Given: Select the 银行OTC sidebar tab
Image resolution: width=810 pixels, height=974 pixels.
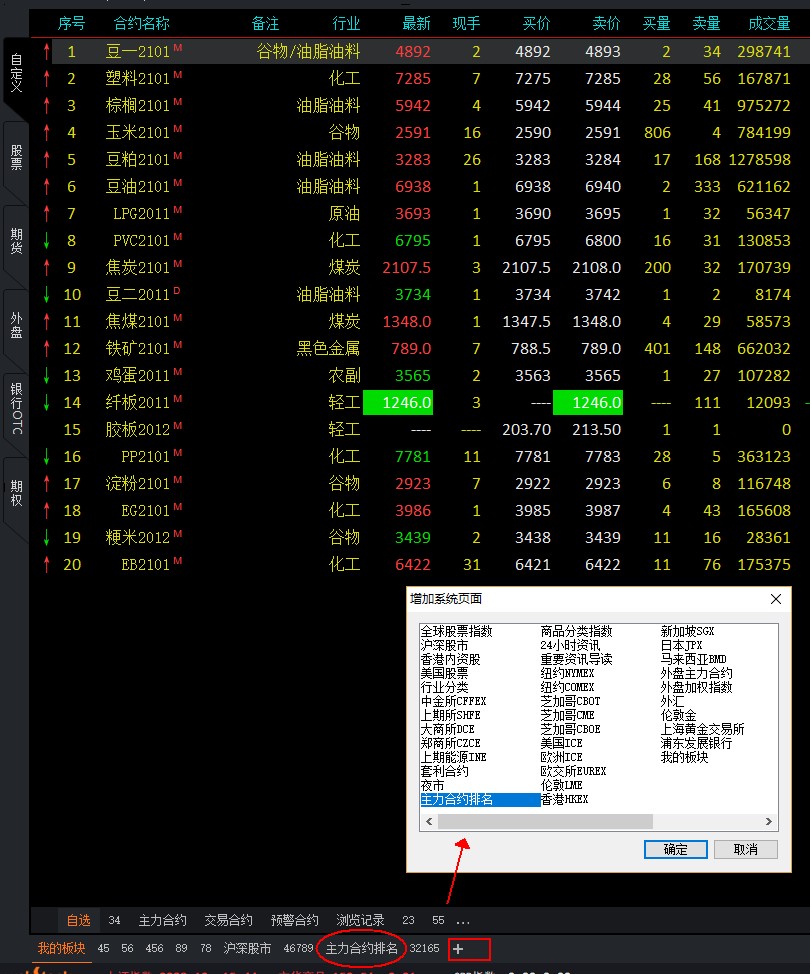Looking at the screenshot, I should click(16, 408).
